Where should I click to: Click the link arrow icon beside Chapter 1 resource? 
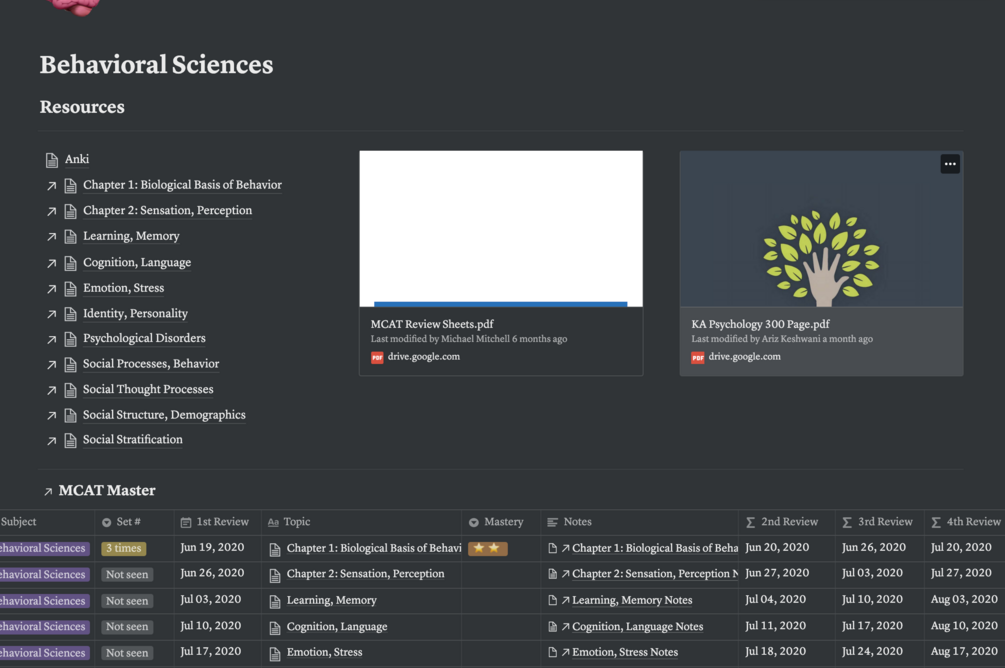coord(51,186)
